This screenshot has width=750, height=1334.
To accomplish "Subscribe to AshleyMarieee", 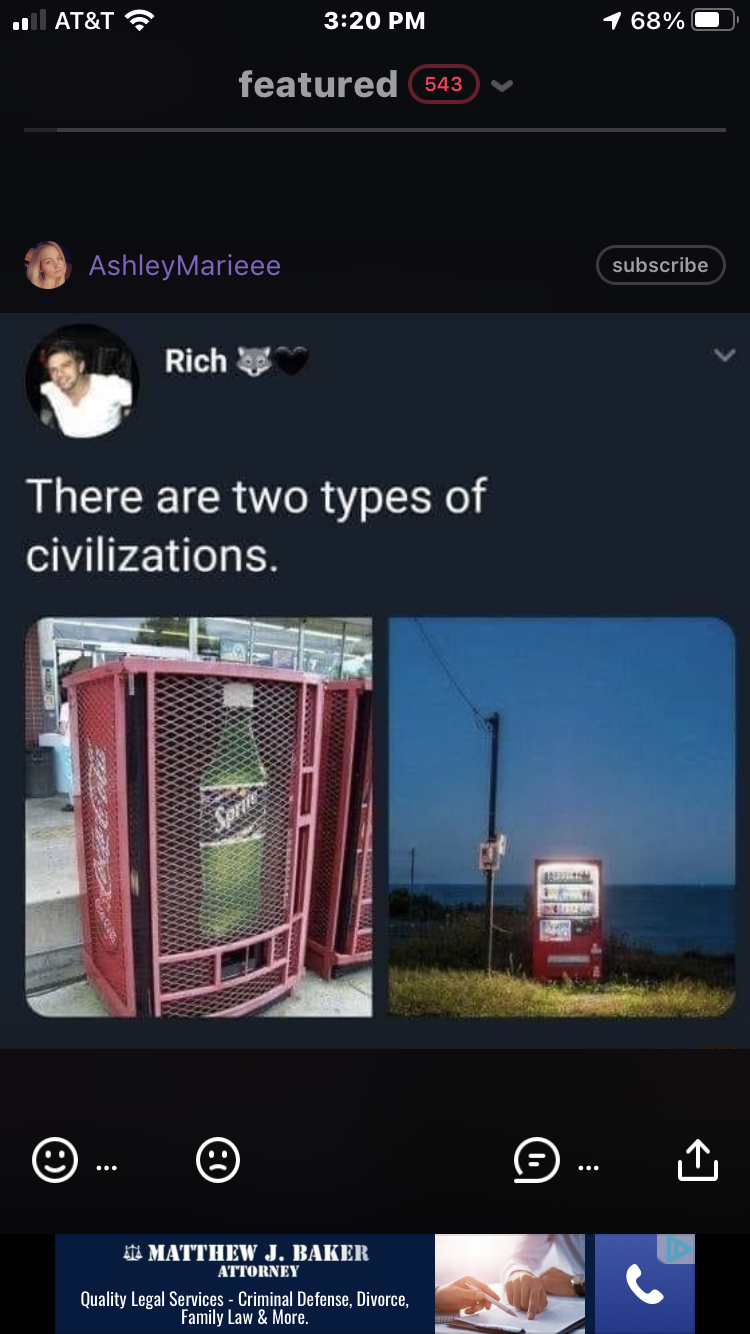I will [x=660, y=265].
